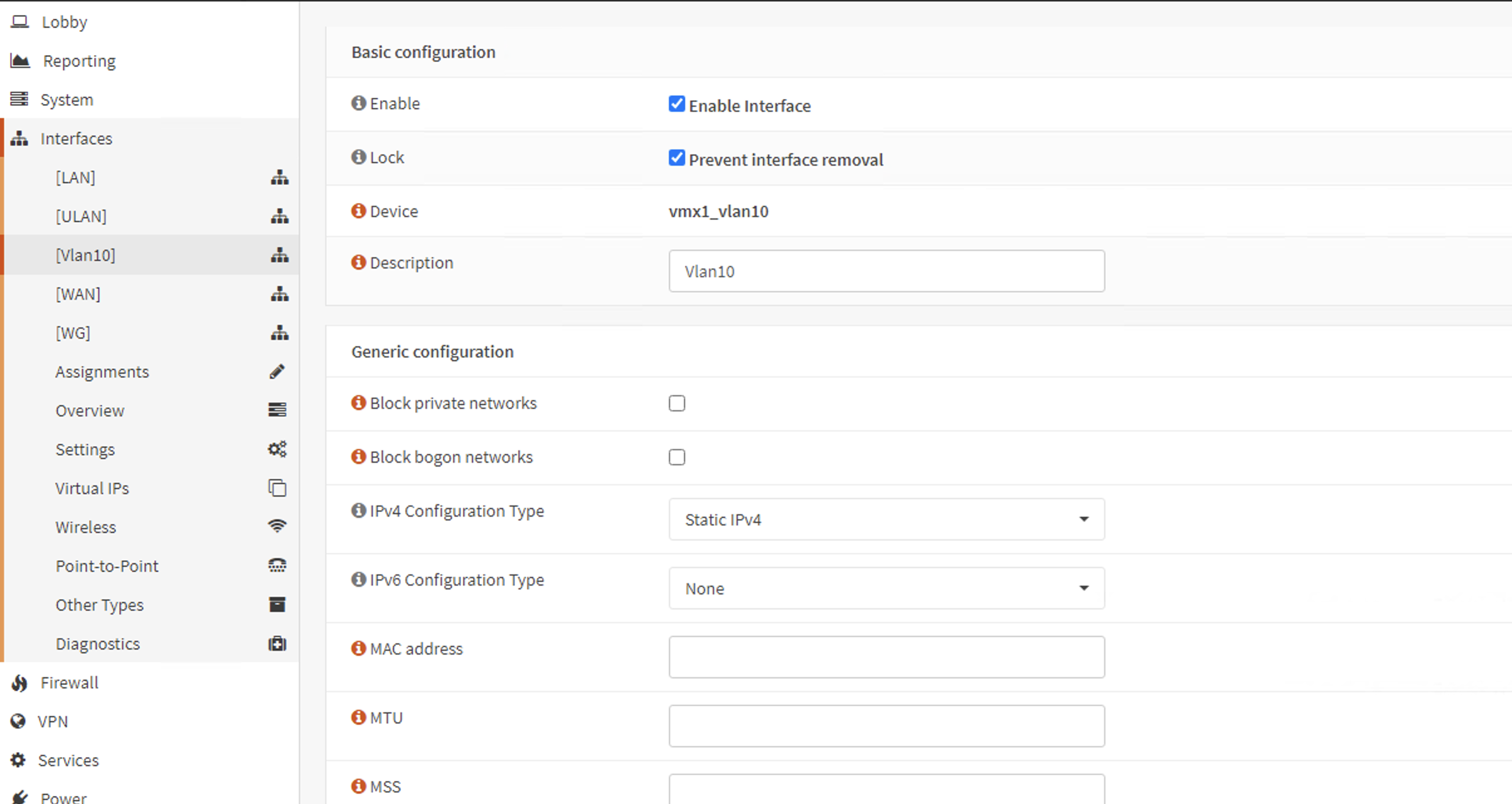The width and height of the screenshot is (1512, 804).
Task: Click the info icon beside MTU
Action: 358,717
